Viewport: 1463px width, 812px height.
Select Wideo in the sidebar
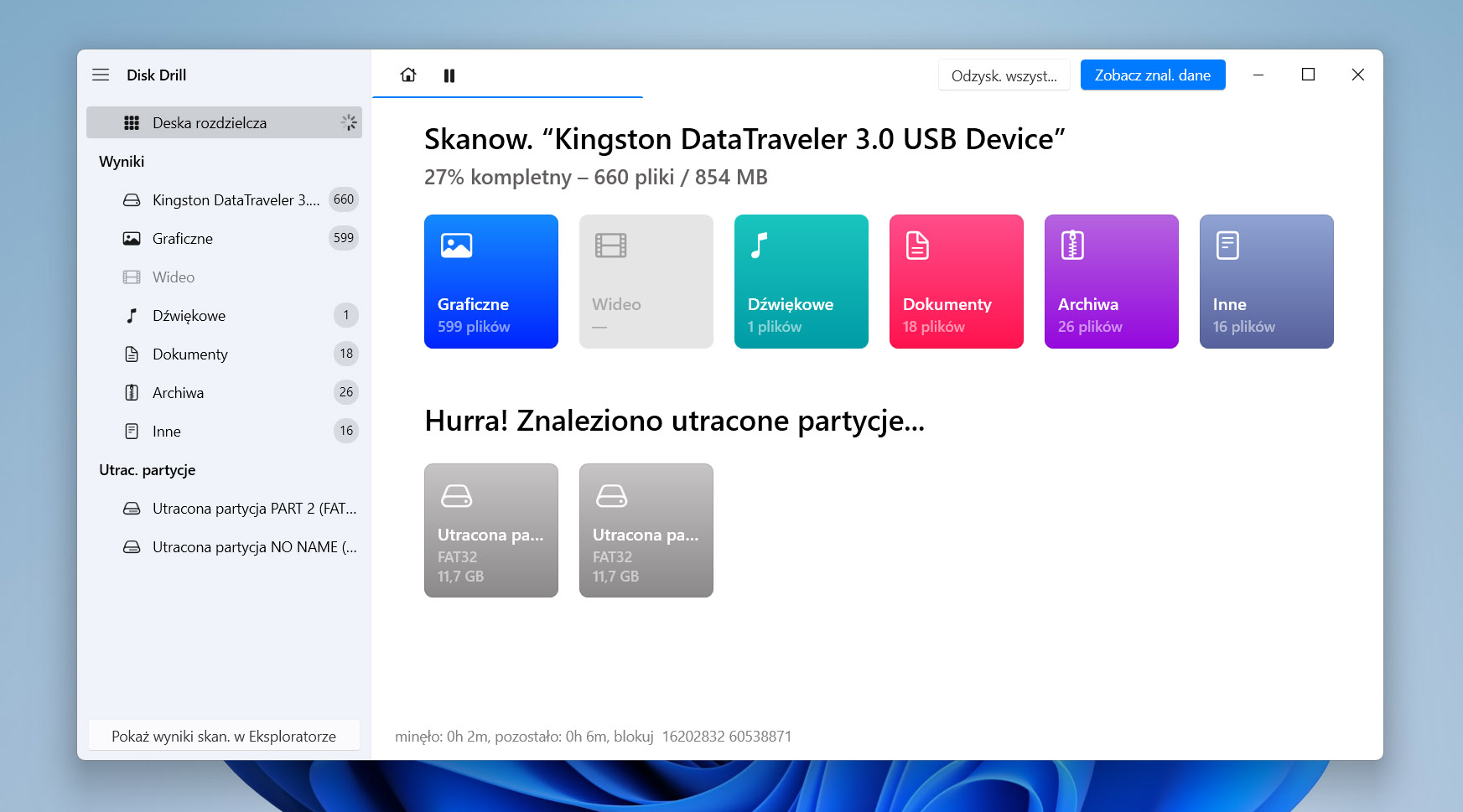pyautogui.click(x=224, y=277)
